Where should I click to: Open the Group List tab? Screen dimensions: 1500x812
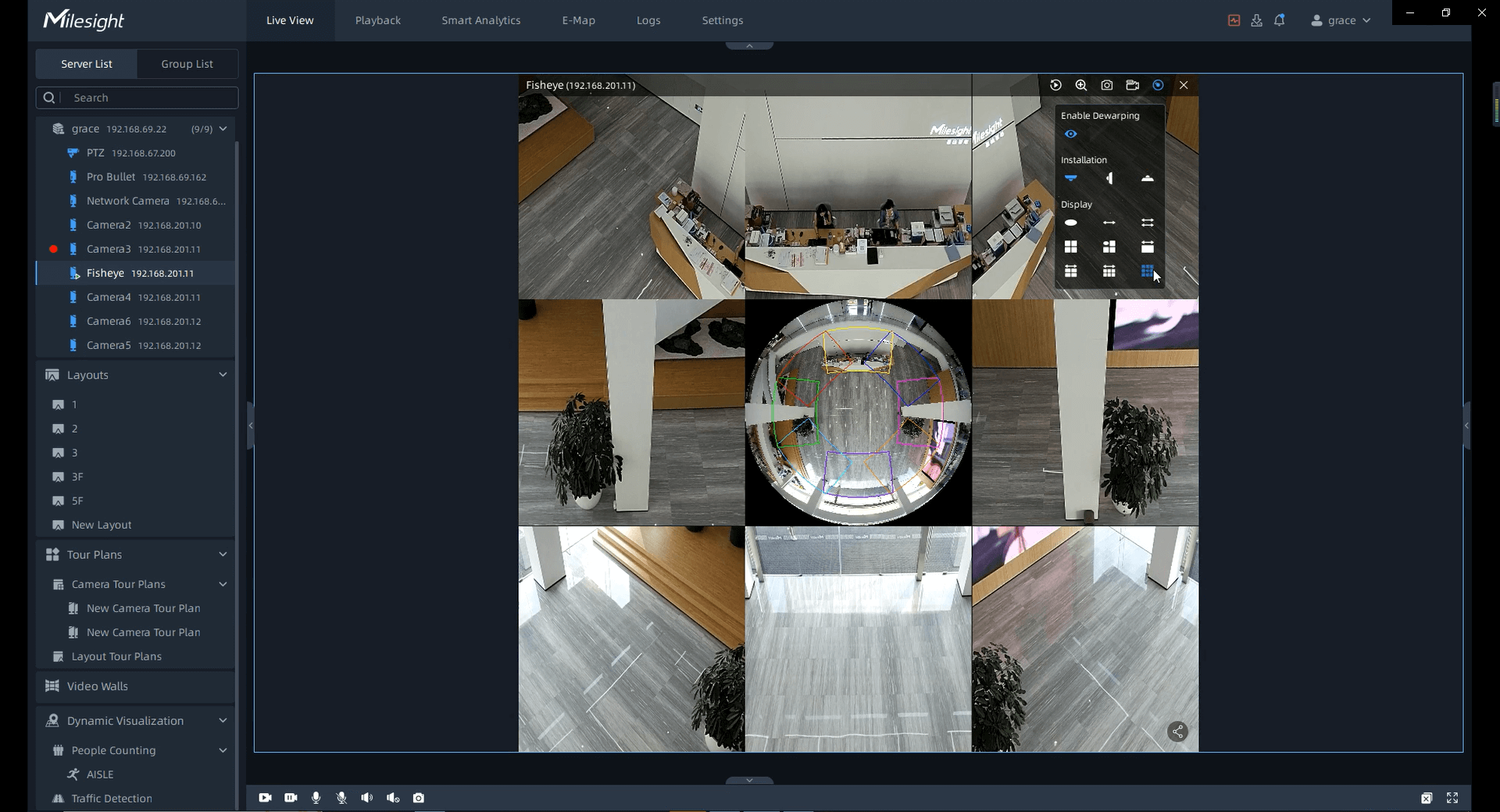point(187,64)
